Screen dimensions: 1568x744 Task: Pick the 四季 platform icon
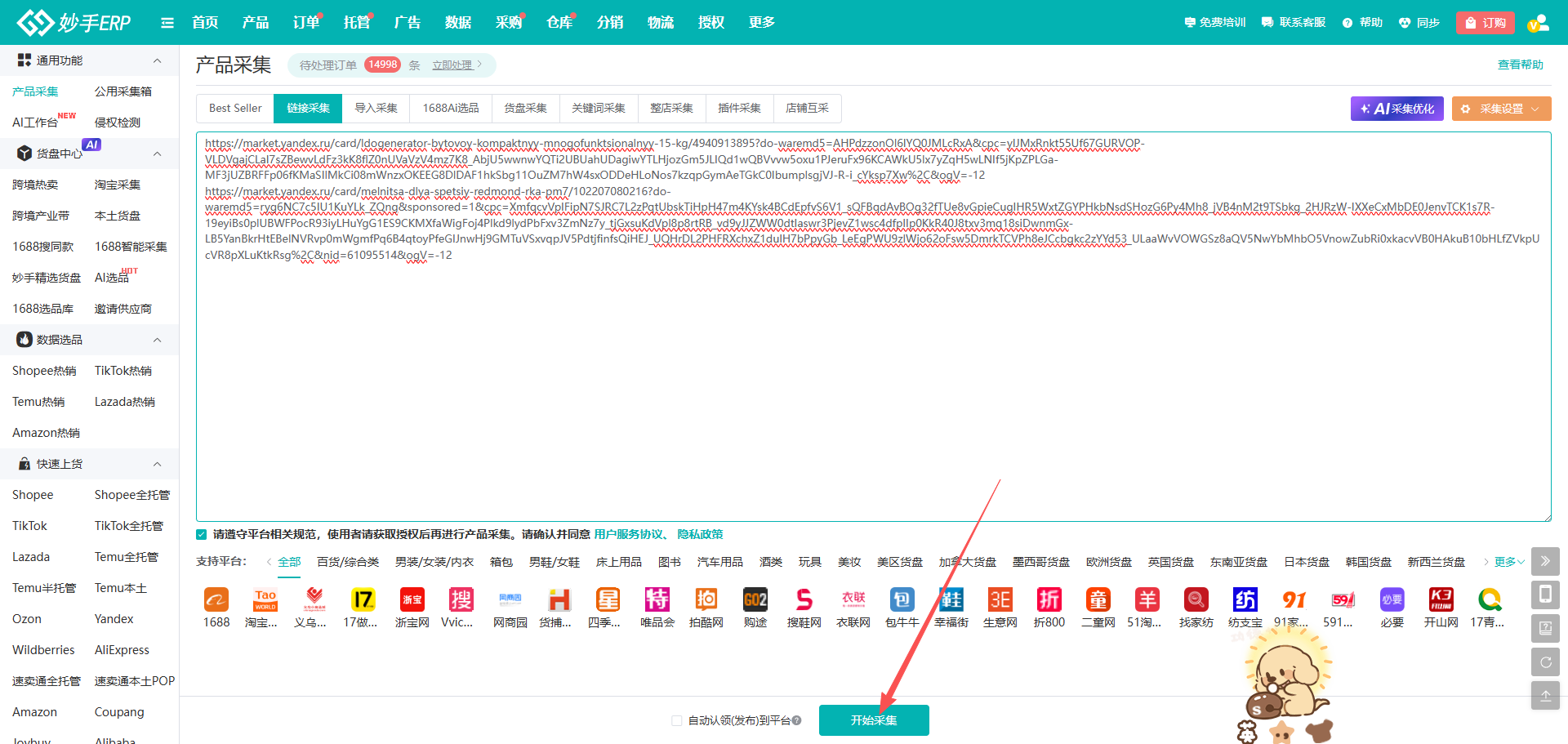[608, 600]
